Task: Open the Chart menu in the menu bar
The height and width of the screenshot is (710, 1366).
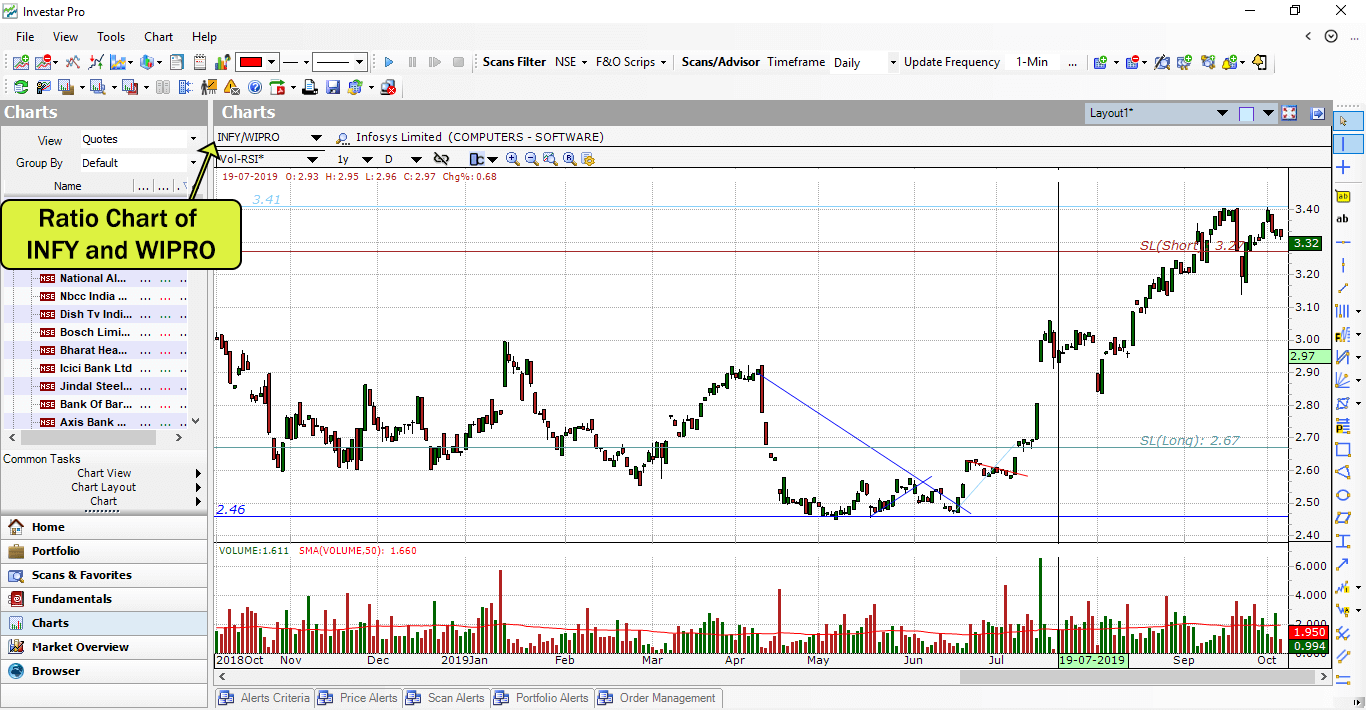Action: [x=158, y=37]
